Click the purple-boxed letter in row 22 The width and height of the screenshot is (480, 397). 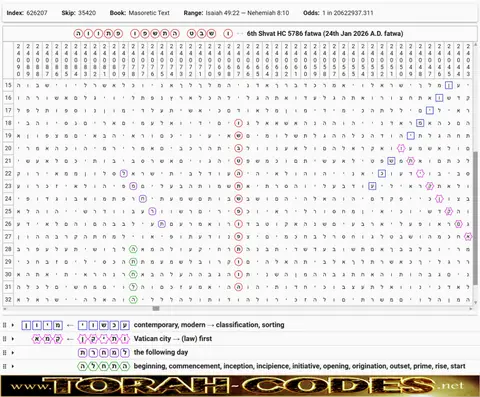tap(124, 174)
